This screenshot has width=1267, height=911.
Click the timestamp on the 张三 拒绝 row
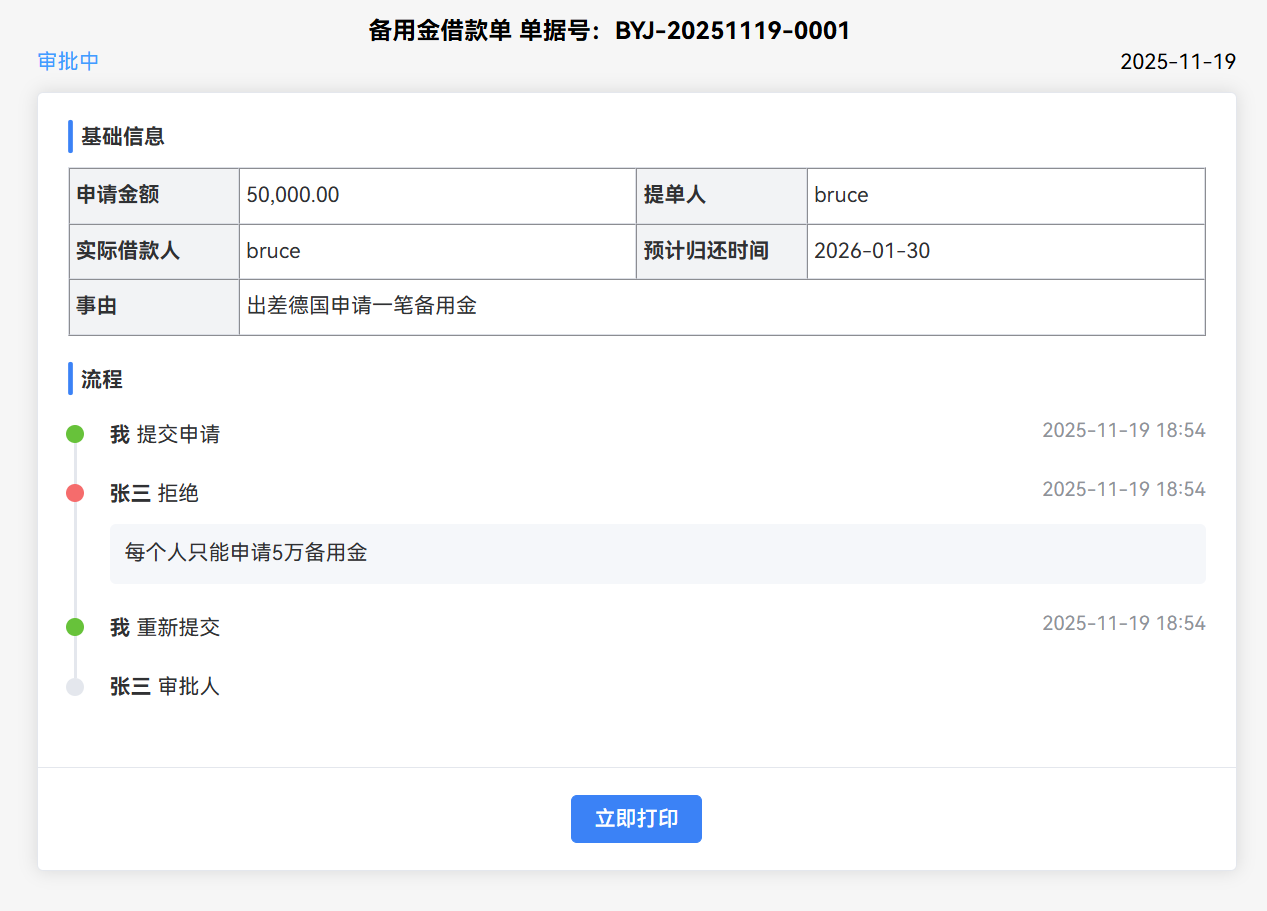1123,489
